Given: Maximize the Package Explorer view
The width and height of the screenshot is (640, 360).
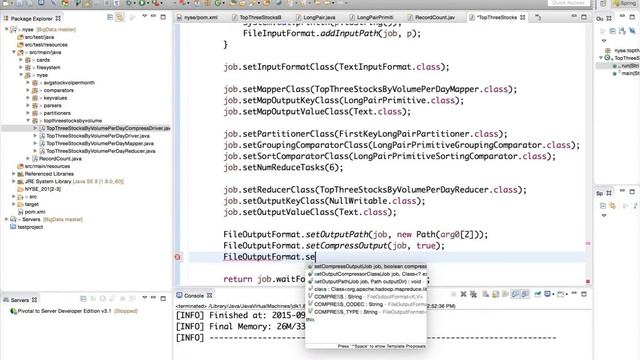Looking at the screenshot, I should [163, 17].
